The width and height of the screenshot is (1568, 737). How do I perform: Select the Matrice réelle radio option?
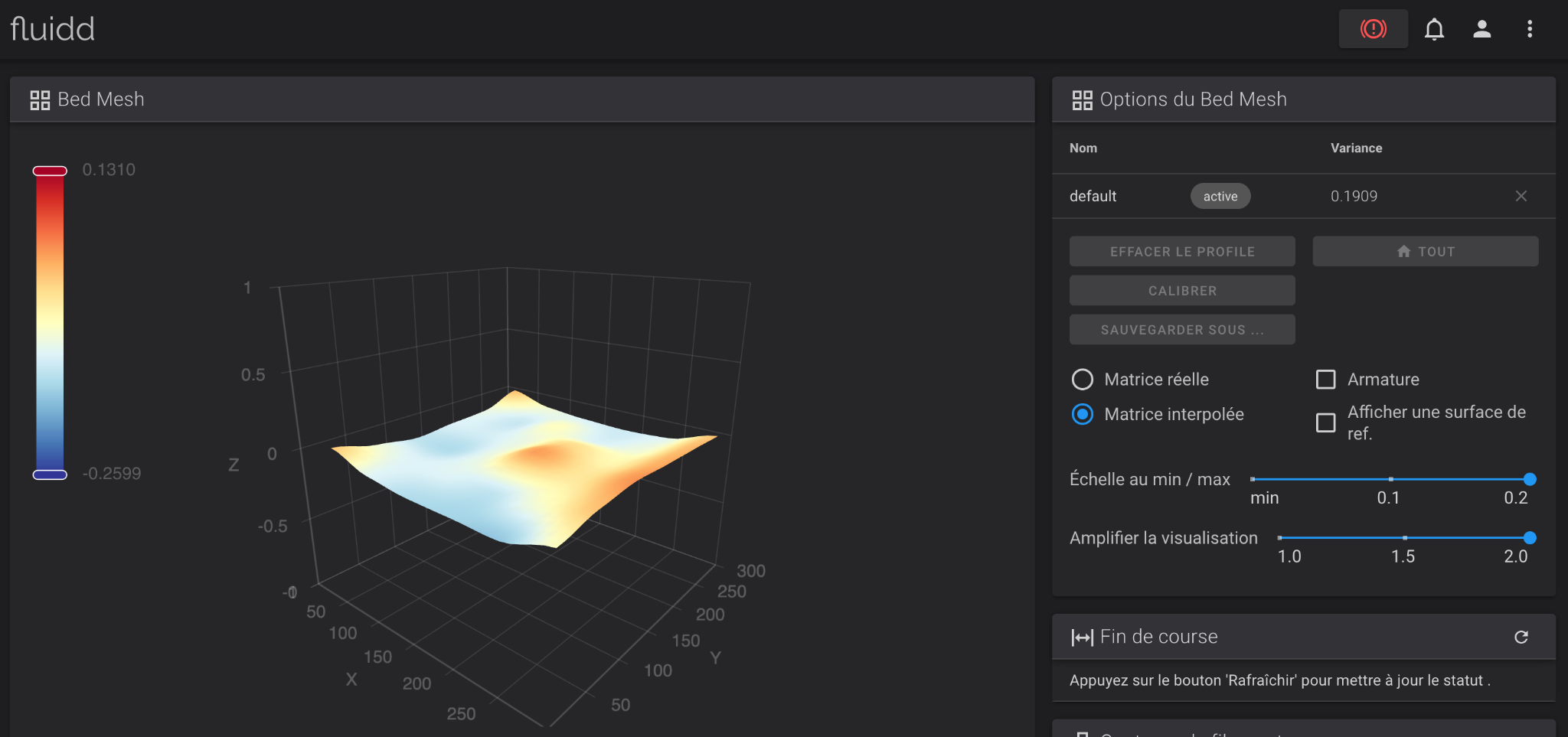click(x=1083, y=379)
